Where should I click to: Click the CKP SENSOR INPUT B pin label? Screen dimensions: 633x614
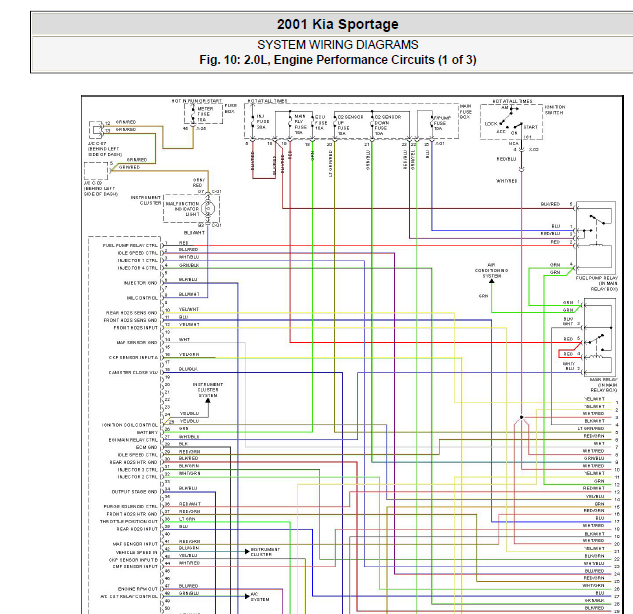(133, 560)
